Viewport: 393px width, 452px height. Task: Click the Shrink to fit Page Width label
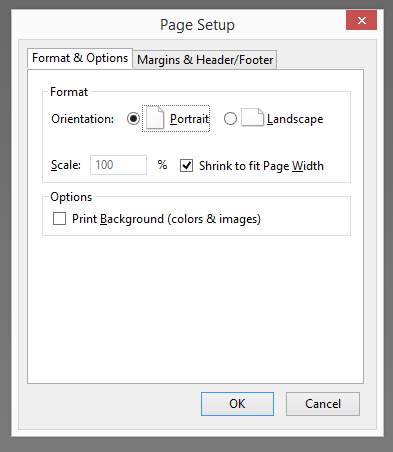coord(261,166)
